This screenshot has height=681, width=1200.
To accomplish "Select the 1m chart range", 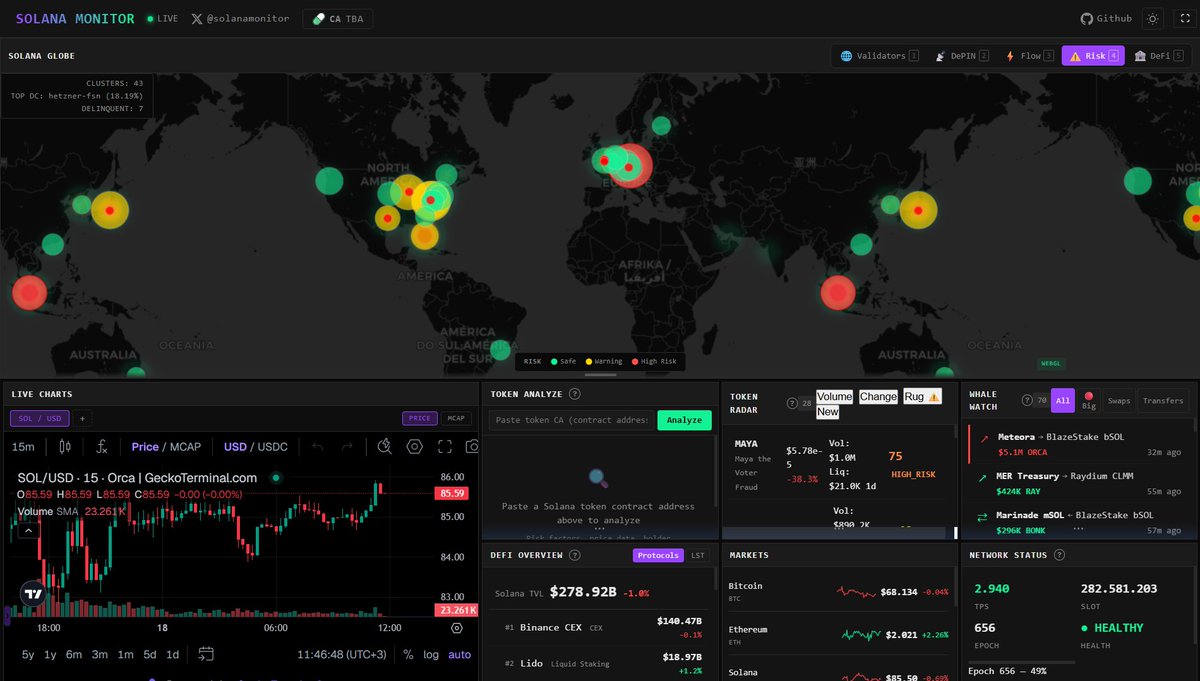I will pyautogui.click(x=126, y=655).
